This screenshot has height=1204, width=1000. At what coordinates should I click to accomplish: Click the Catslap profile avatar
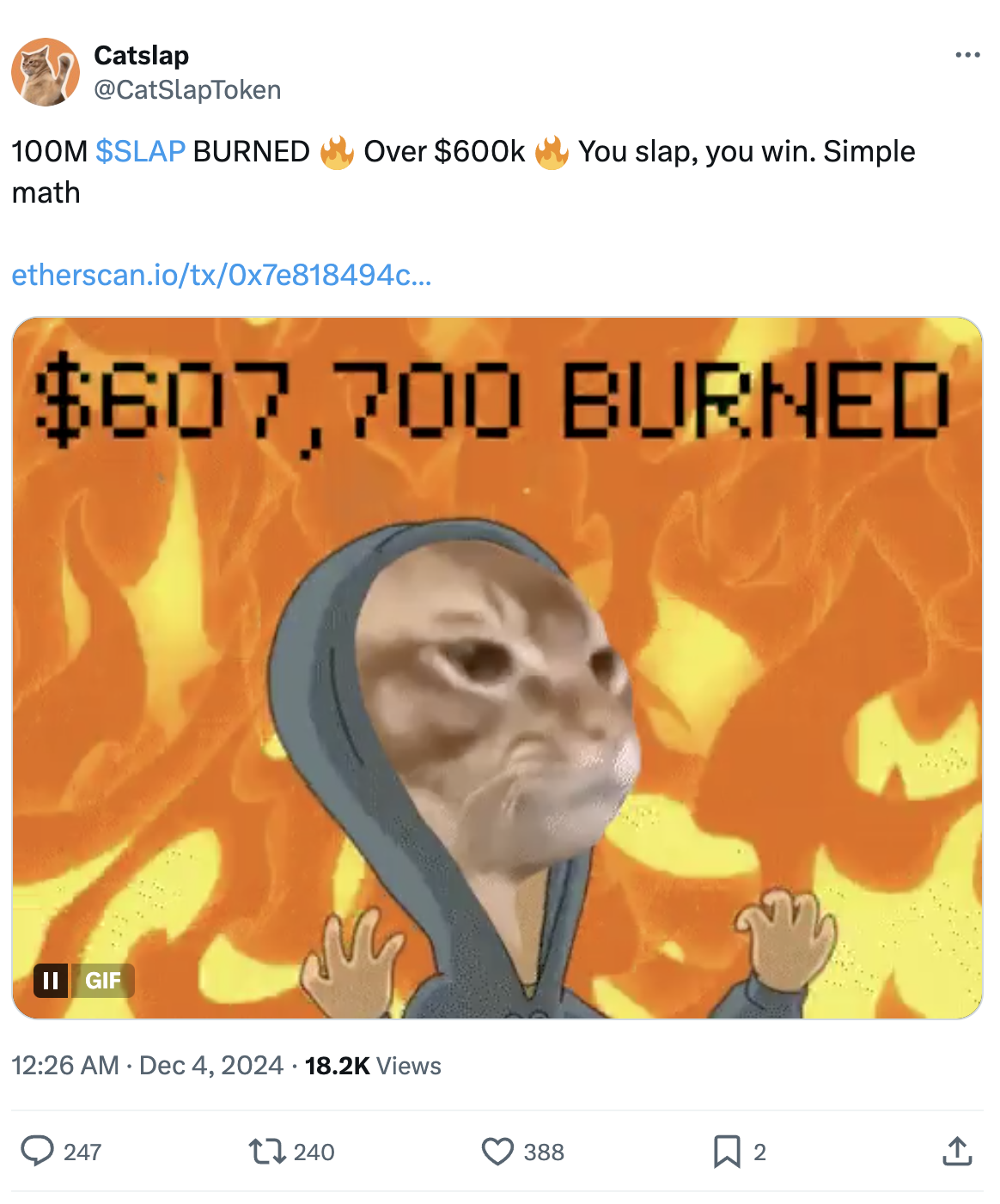tap(46, 72)
